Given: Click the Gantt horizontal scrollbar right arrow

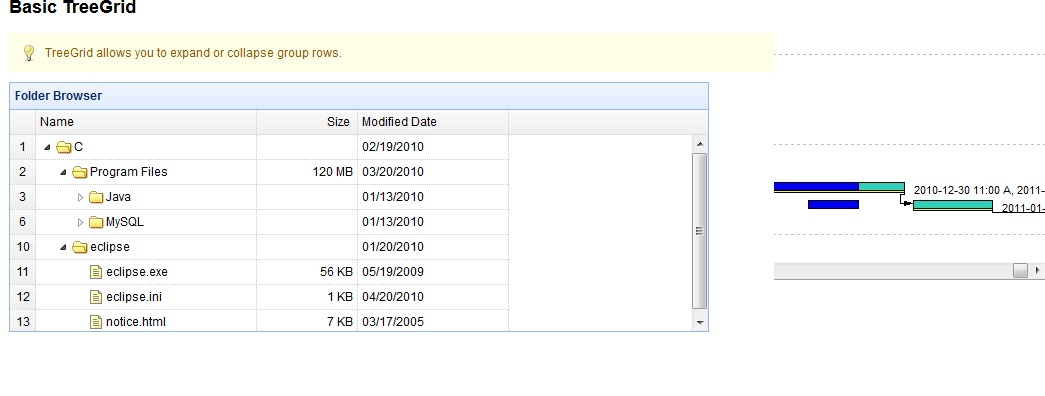Looking at the screenshot, I should (1038, 271).
